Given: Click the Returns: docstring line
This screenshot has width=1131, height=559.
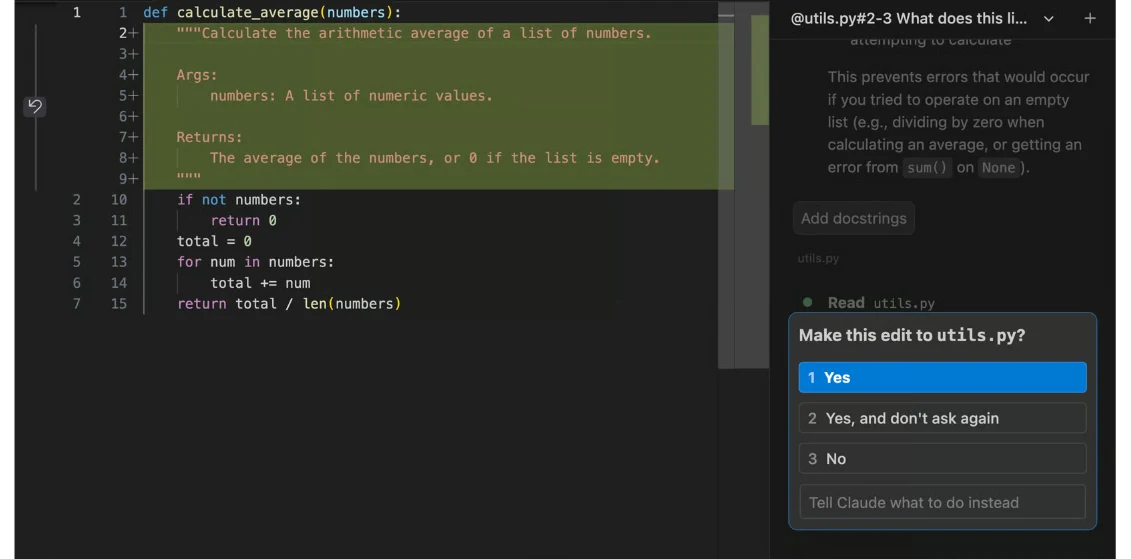Looking at the screenshot, I should (x=210, y=137).
